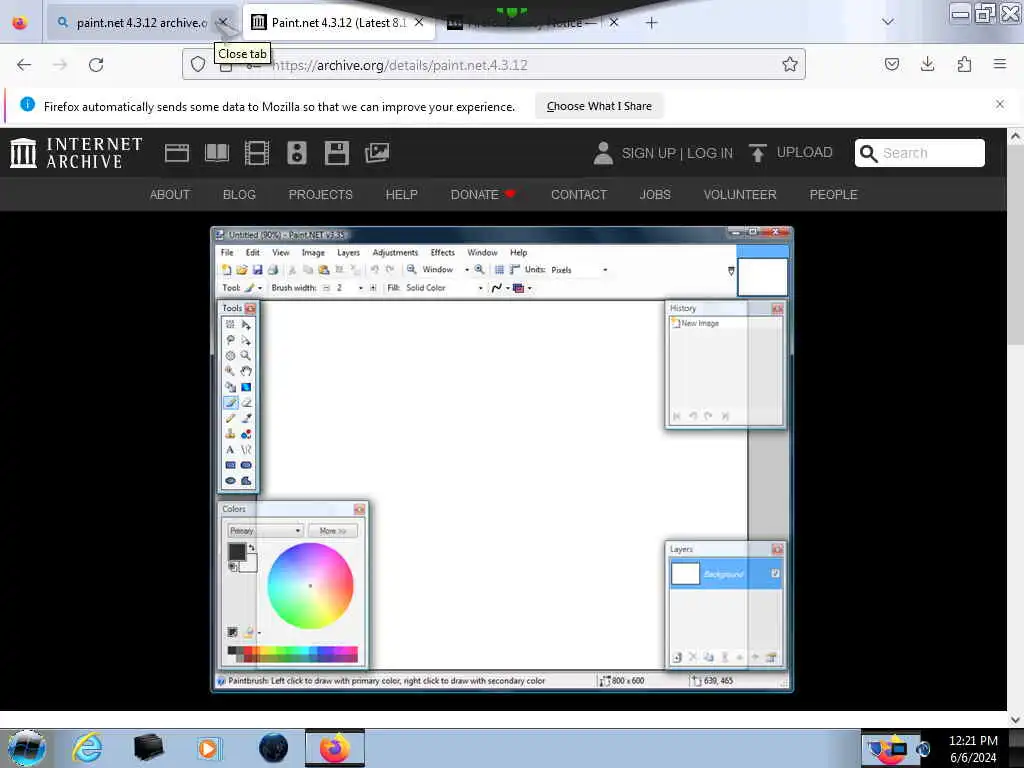Image resolution: width=1024 pixels, height=768 pixels.
Task: Launch Windows Media Player from the taskbar
Action: click(x=208, y=748)
